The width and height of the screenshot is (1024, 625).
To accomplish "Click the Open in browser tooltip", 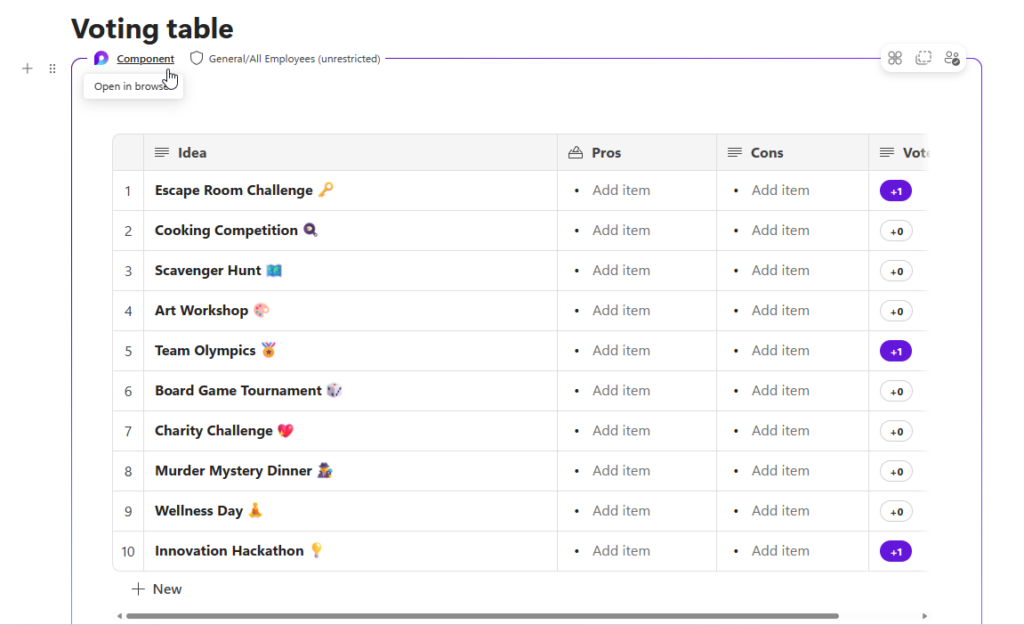I will (133, 86).
